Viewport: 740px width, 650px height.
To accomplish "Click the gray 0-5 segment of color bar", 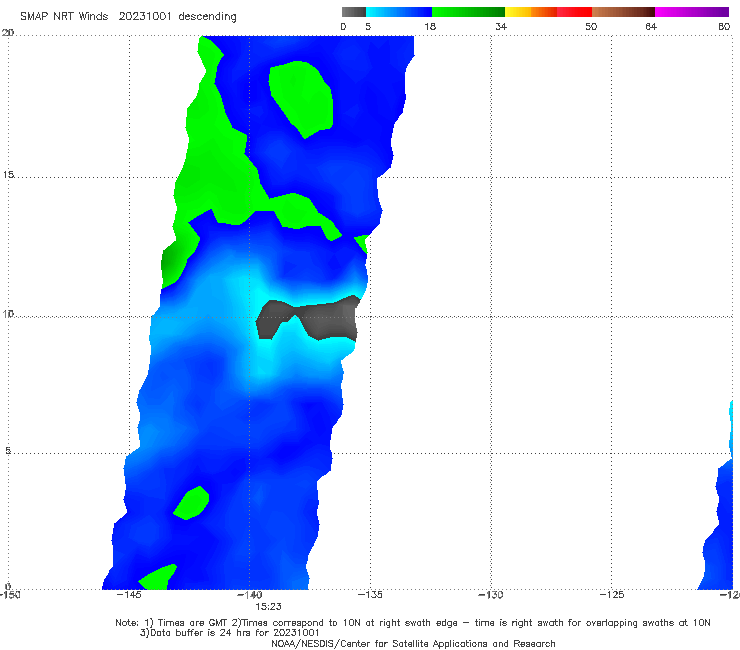I will coord(354,12).
